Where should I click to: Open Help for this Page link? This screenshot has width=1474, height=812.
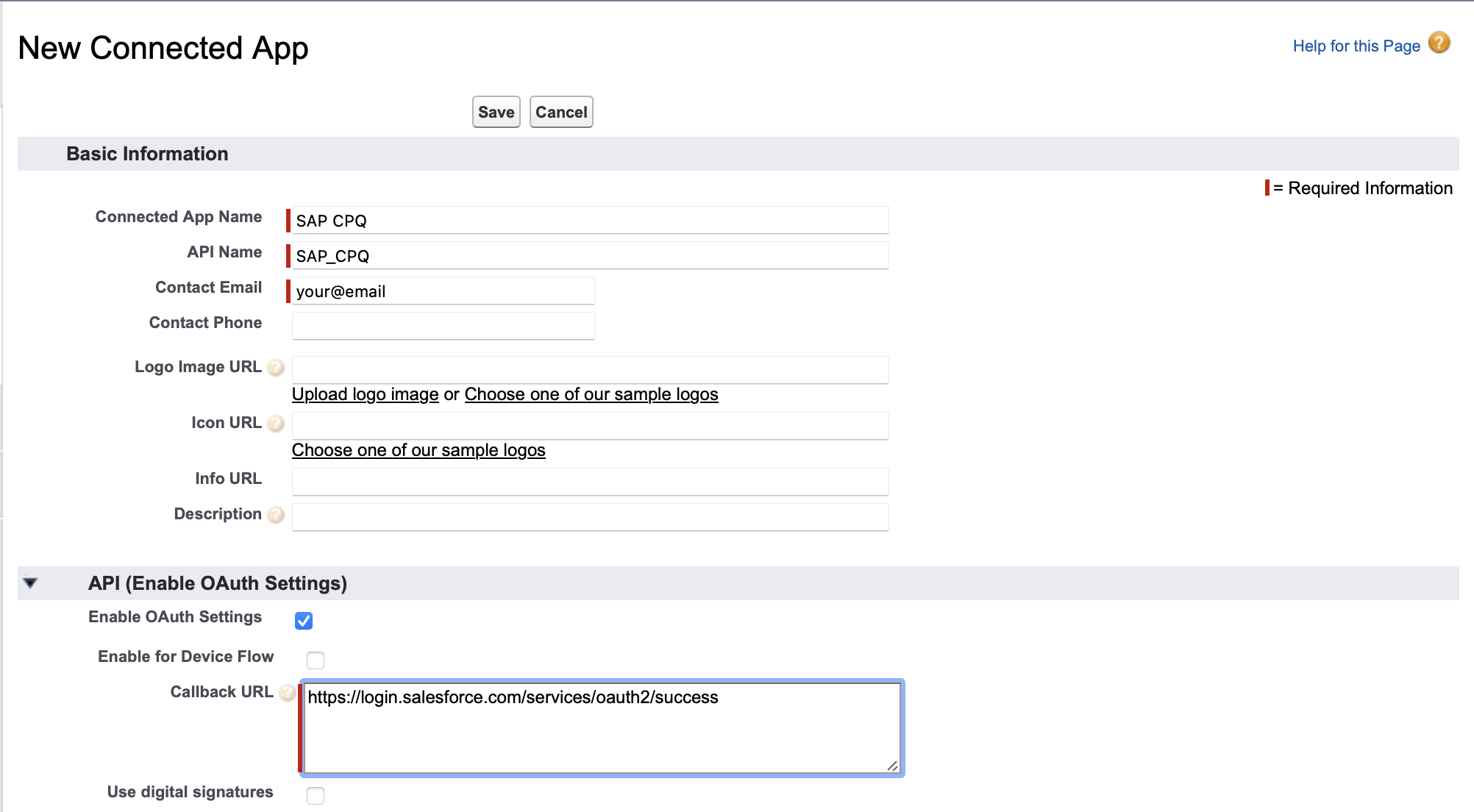1356,46
